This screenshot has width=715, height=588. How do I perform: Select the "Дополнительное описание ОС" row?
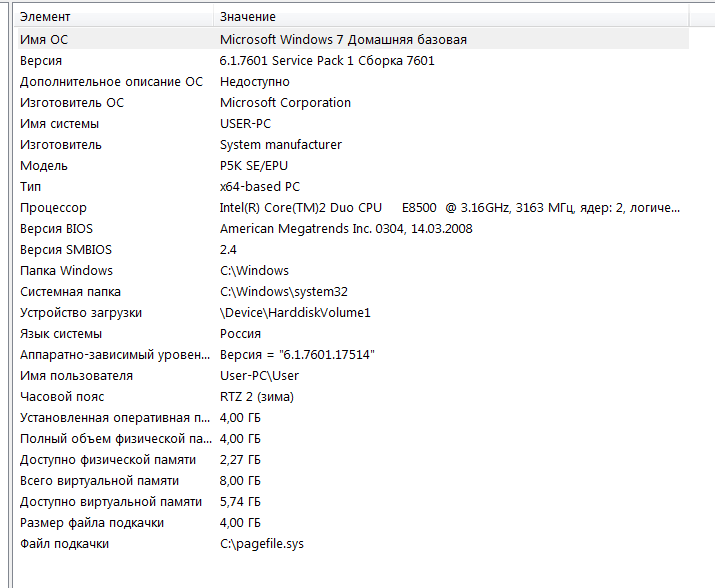[x=111, y=81]
